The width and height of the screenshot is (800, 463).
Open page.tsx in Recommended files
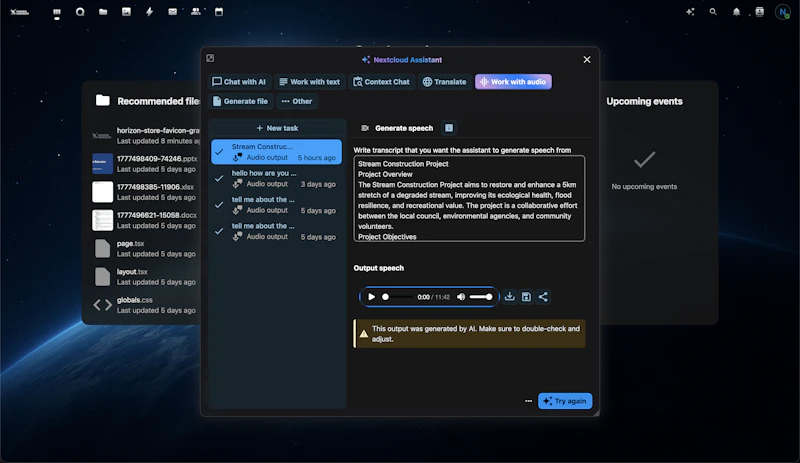click(x=145, y=249)
